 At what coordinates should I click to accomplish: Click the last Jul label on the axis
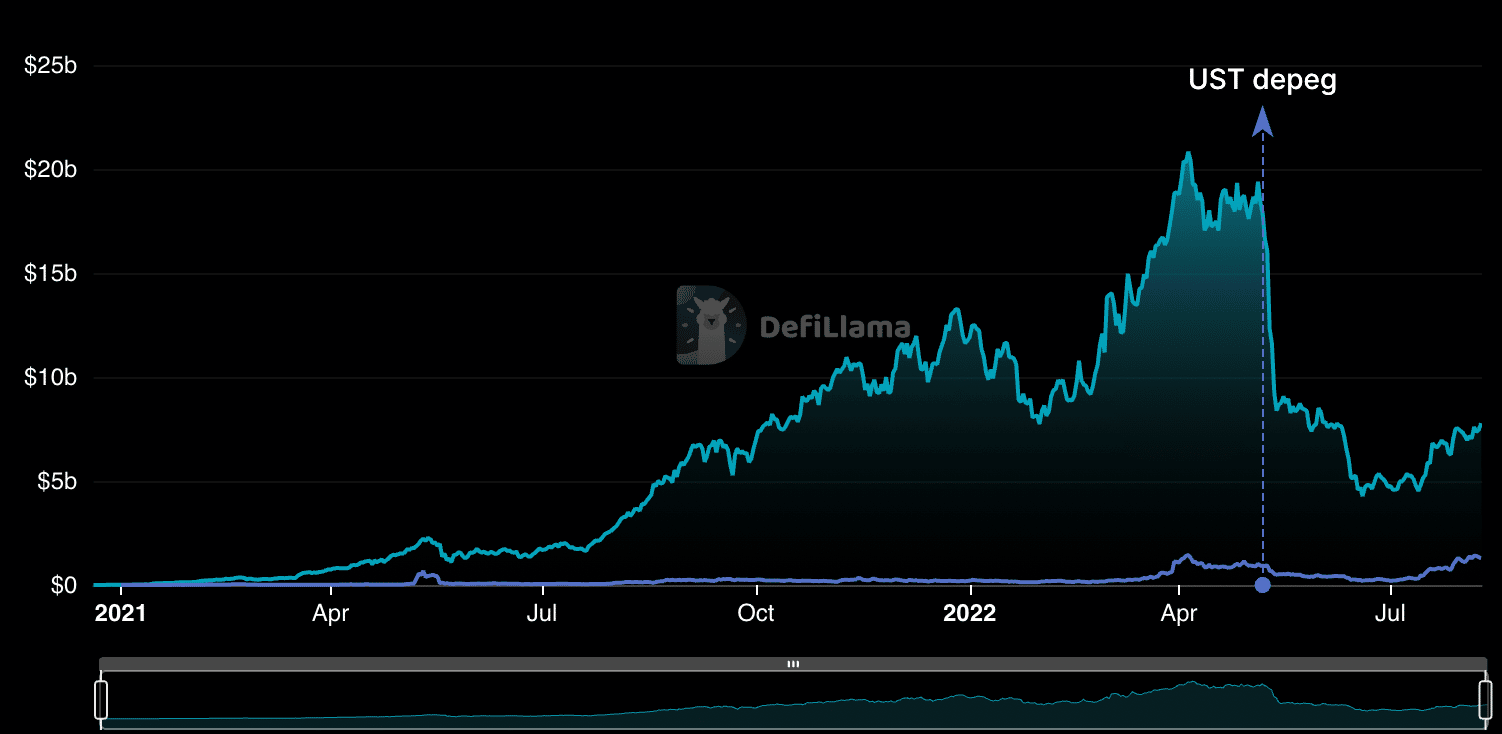click(1391, 614)
